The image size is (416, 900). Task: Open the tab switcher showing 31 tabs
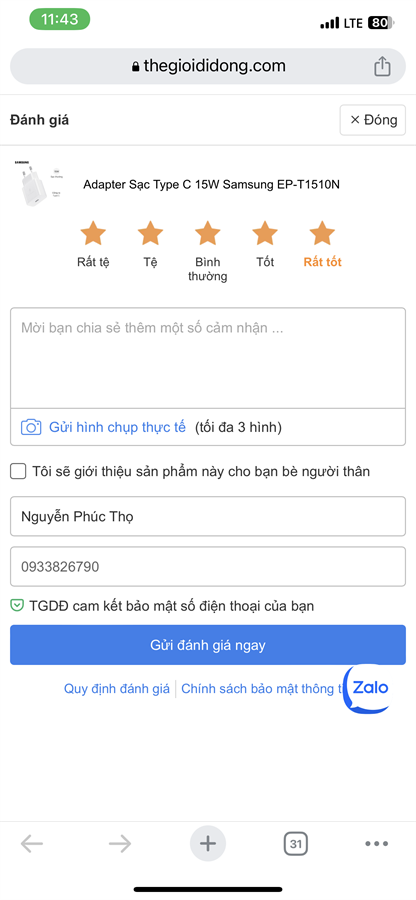tap(296, 844)
